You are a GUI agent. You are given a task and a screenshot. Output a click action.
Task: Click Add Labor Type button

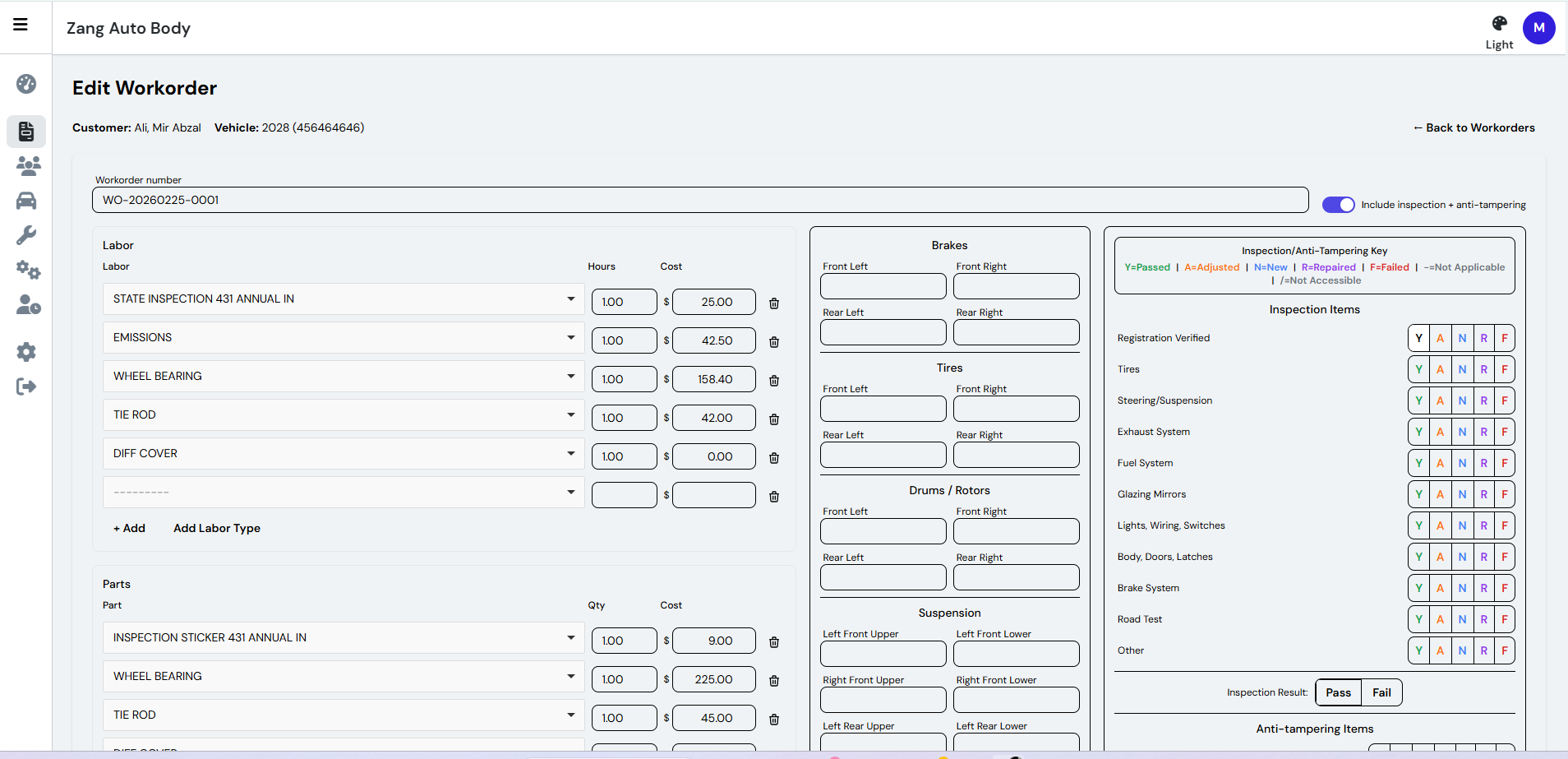click(x=217, y=528)
